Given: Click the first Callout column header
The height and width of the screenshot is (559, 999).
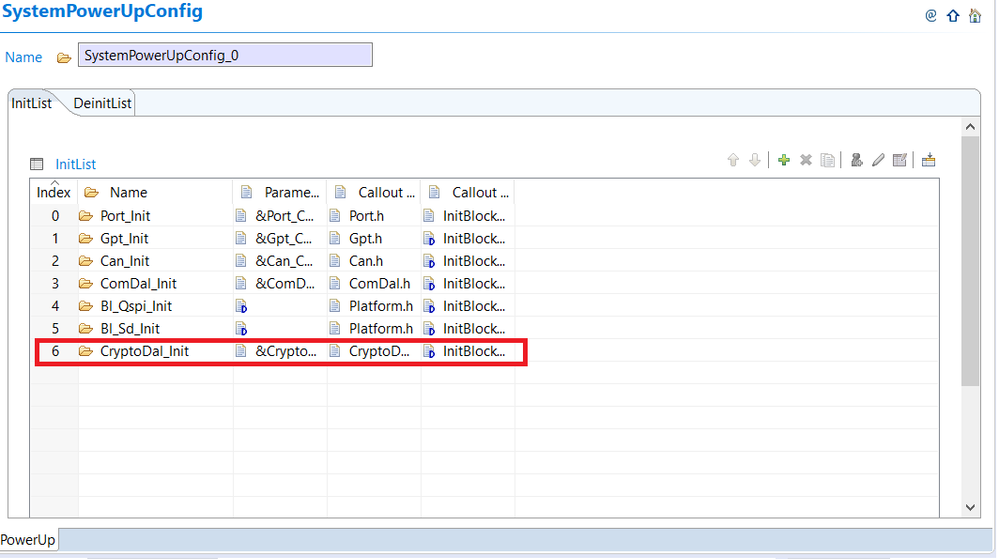Looking at the screenshot, I should [374, 192].
